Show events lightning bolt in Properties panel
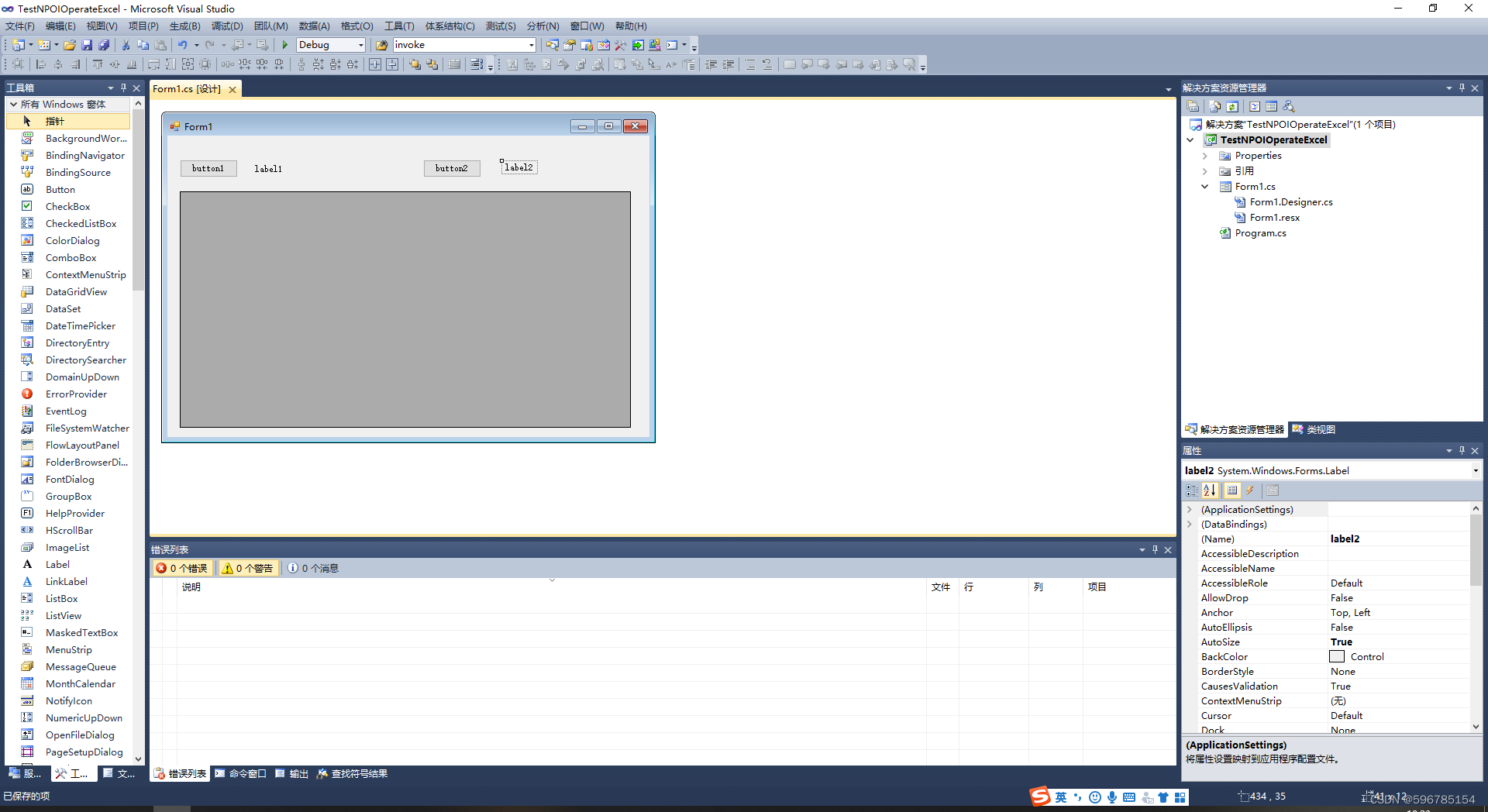1488x812 pixels. (x=1250, y=490)
